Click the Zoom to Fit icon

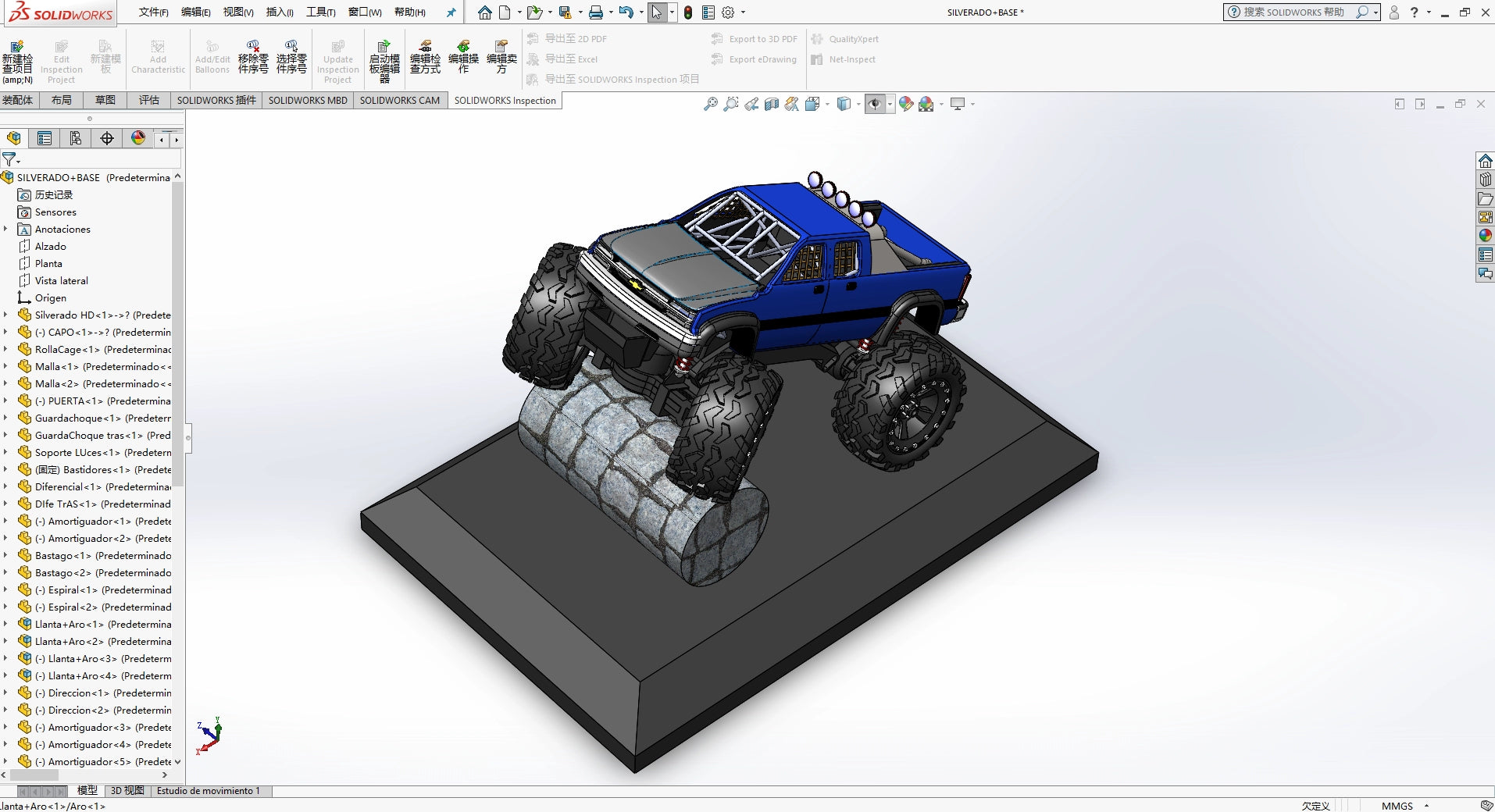710,104
